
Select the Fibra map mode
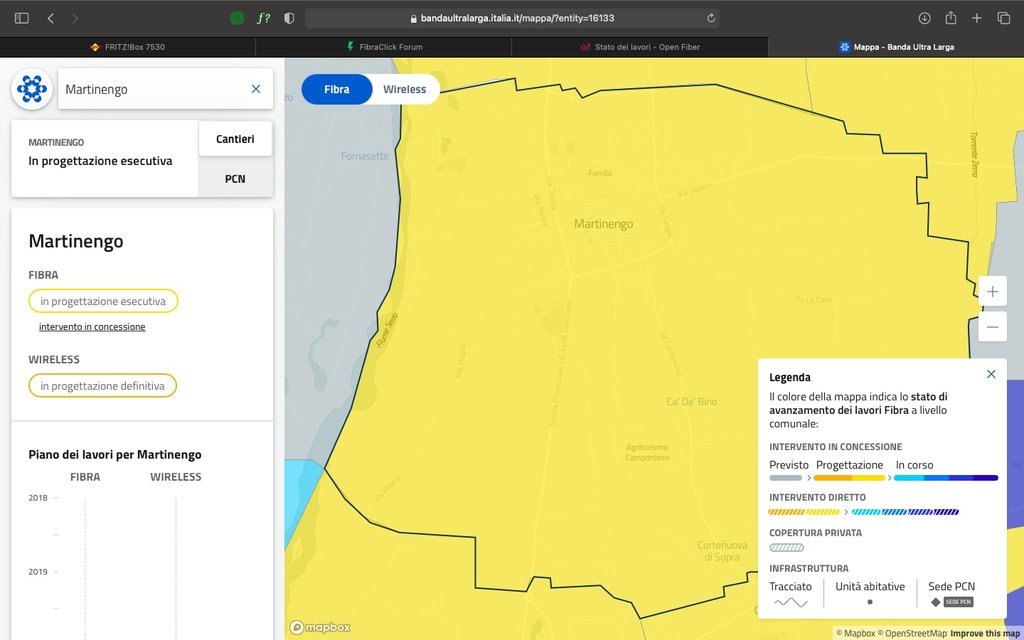(x=337, y=89)
